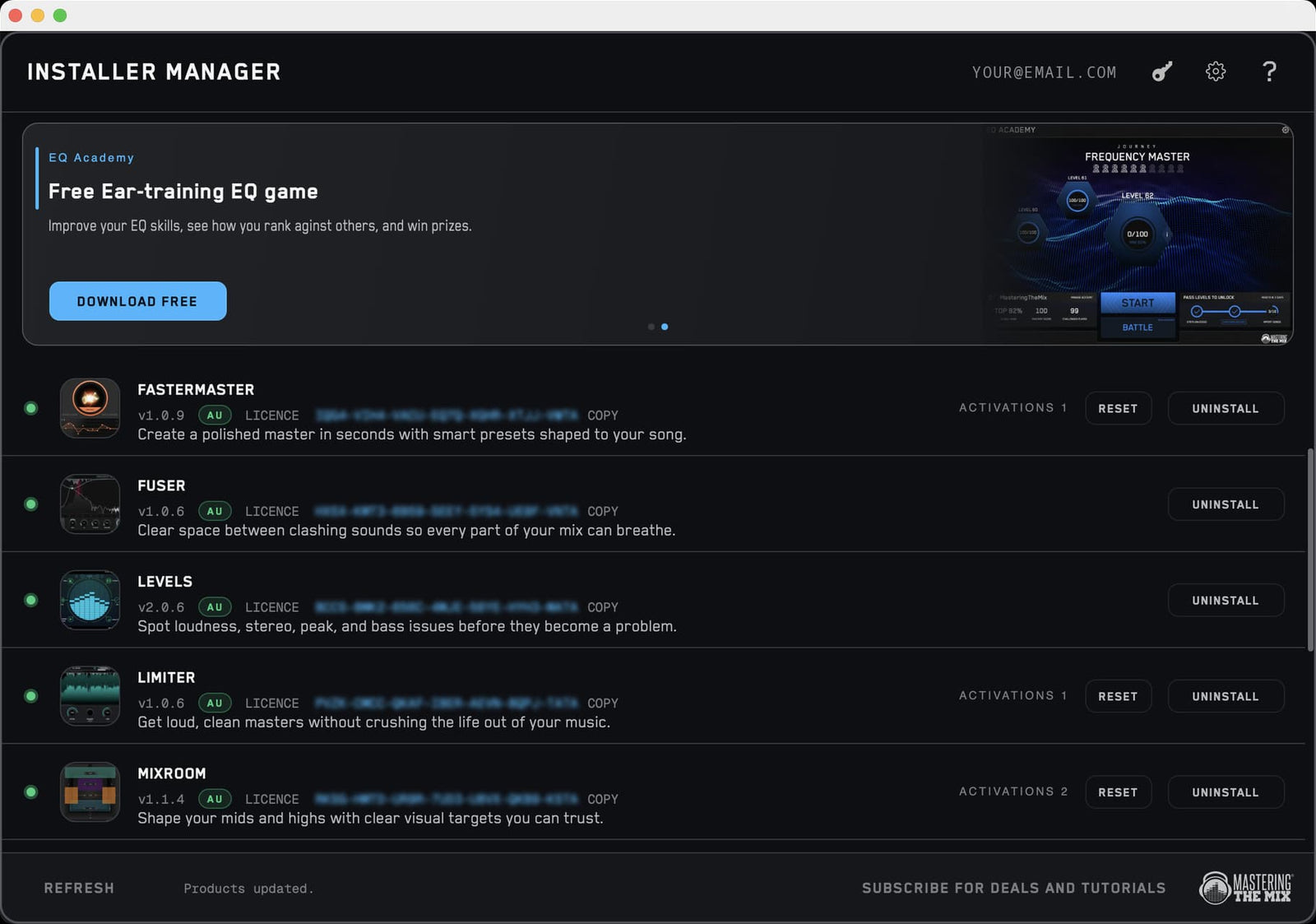Click the FASTERMASTER title
Screen dimensions: 1316x924
[x=196, y=390]
